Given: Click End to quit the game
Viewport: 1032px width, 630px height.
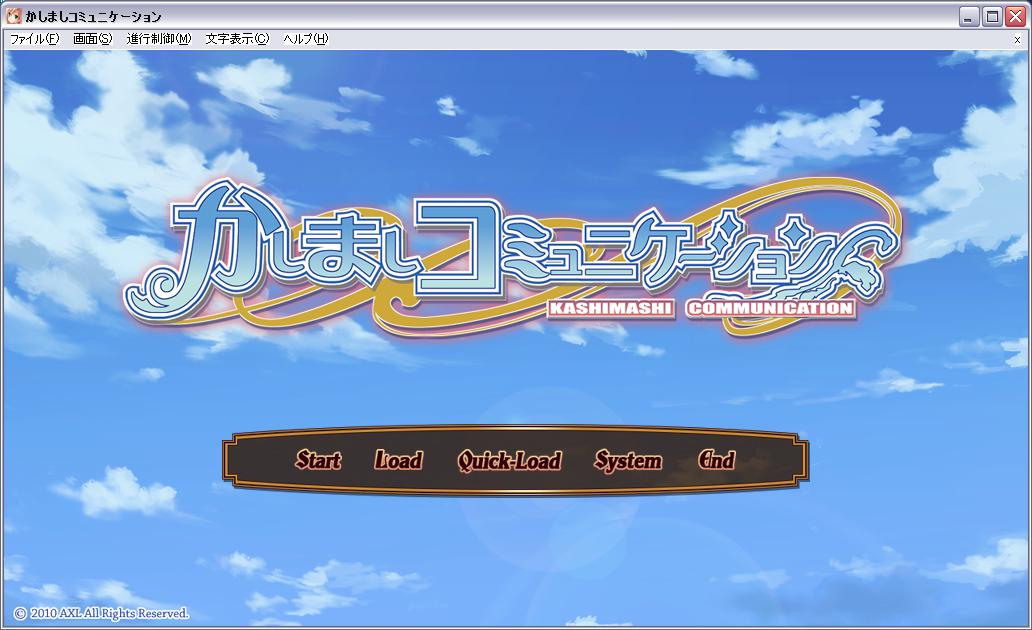Looking at the screenshot, I should click(717, 459).
